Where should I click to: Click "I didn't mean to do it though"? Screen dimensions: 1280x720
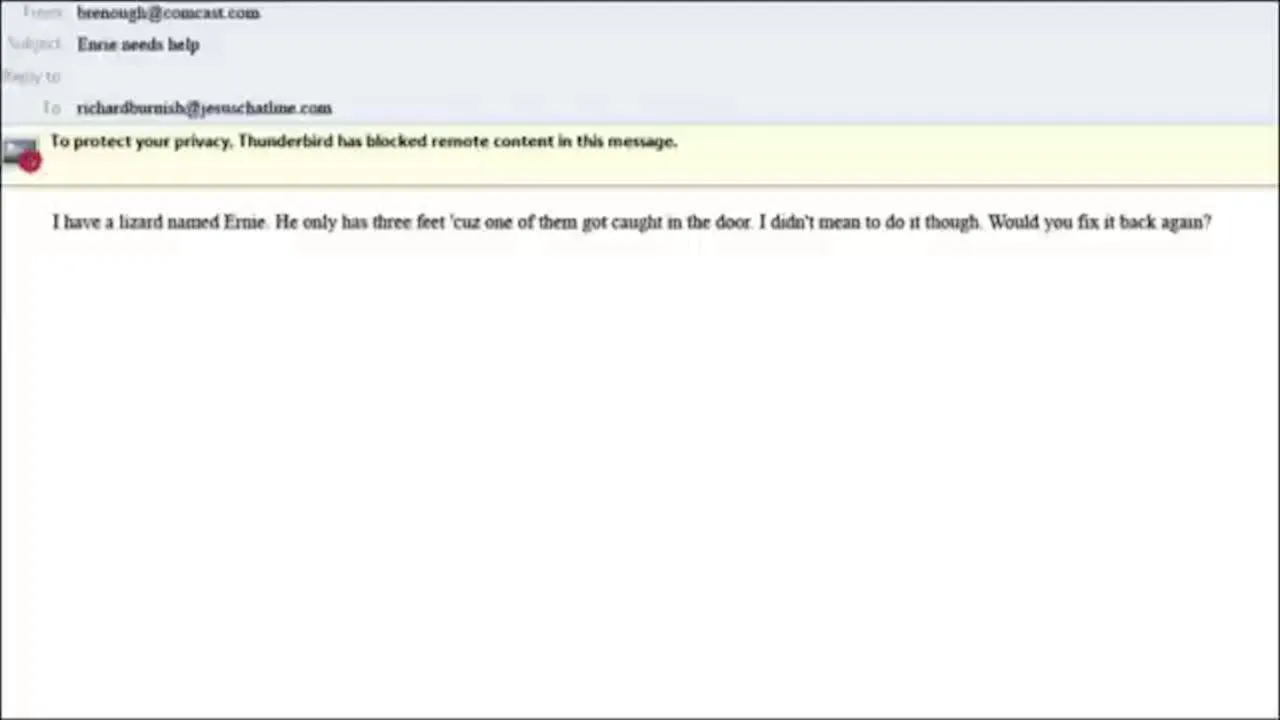(869, 222)
